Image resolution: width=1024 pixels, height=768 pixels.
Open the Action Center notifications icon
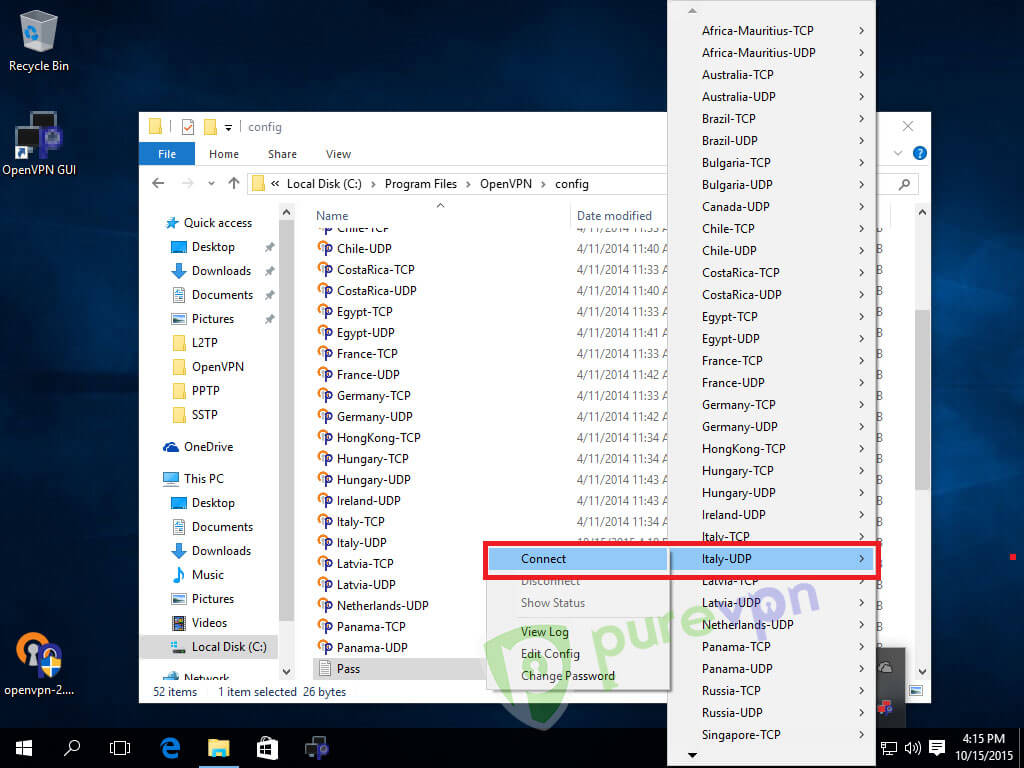pos(937,748)
